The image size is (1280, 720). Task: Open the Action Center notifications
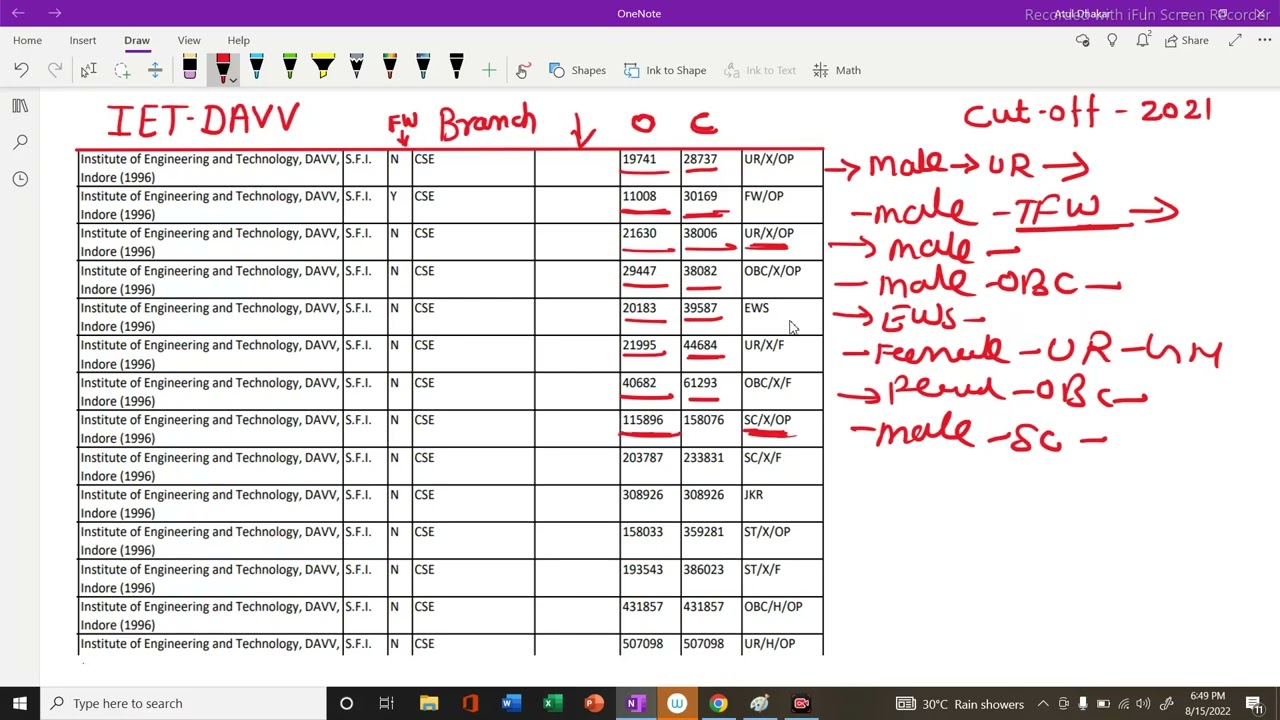(x=1254, y=704)
